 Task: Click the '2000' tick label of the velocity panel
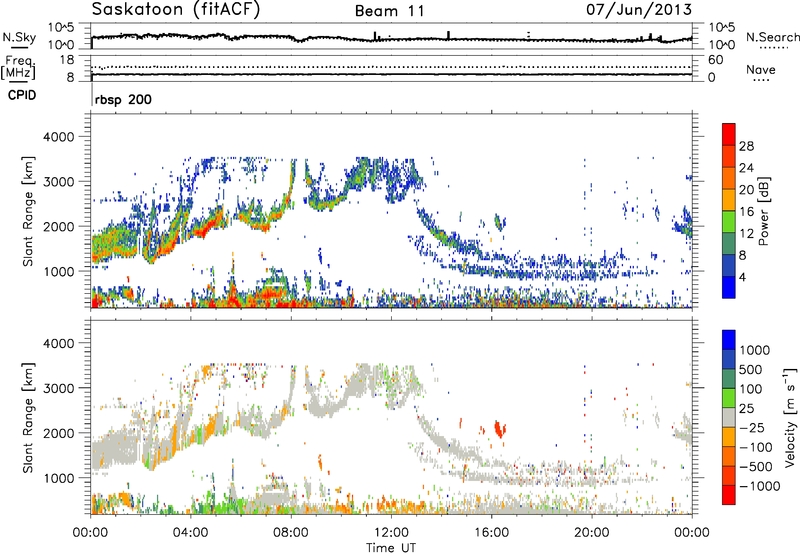point(58,433)
